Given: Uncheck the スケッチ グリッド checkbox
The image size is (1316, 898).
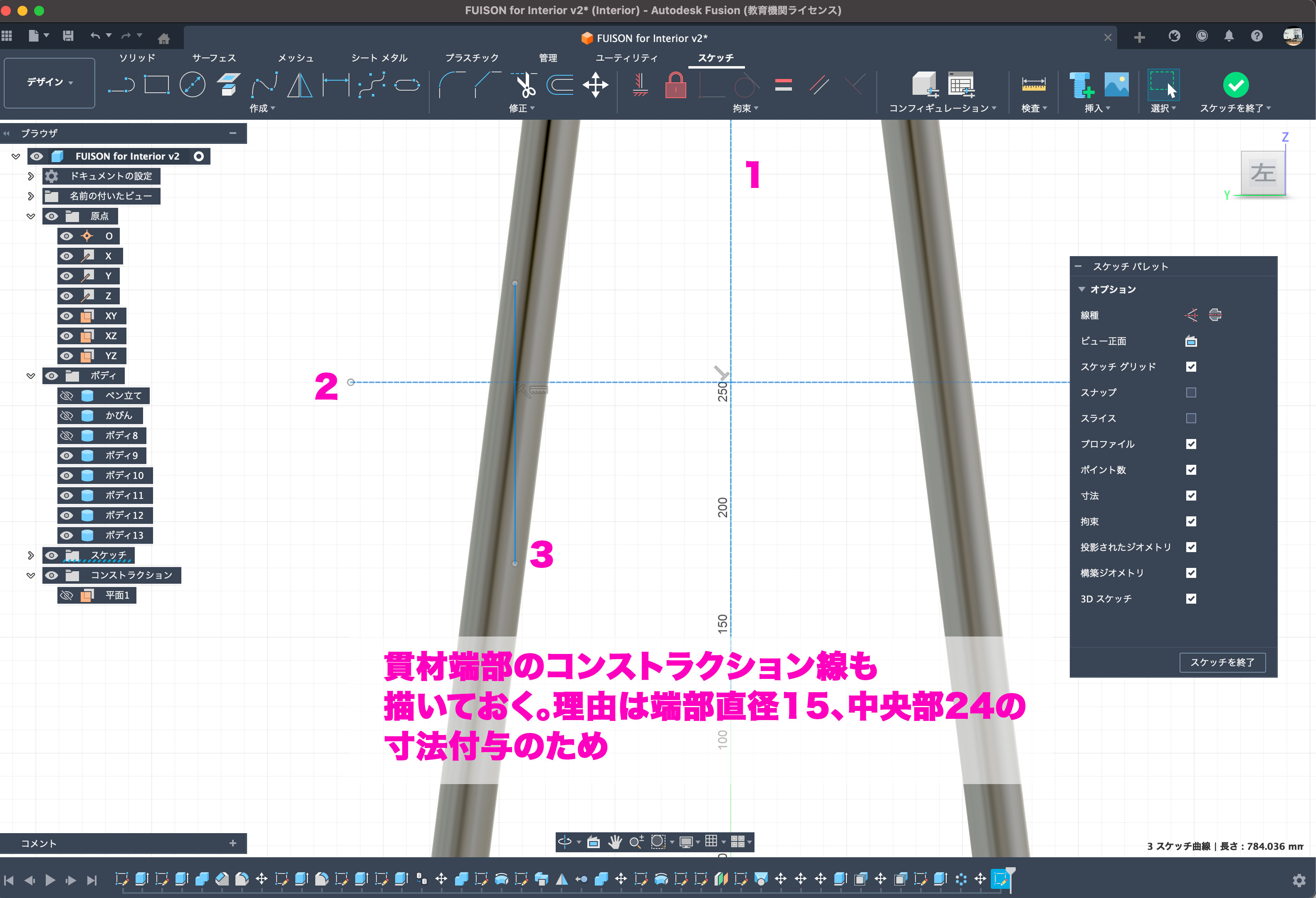Looking at the screenshot, I should coord(1191,367).
